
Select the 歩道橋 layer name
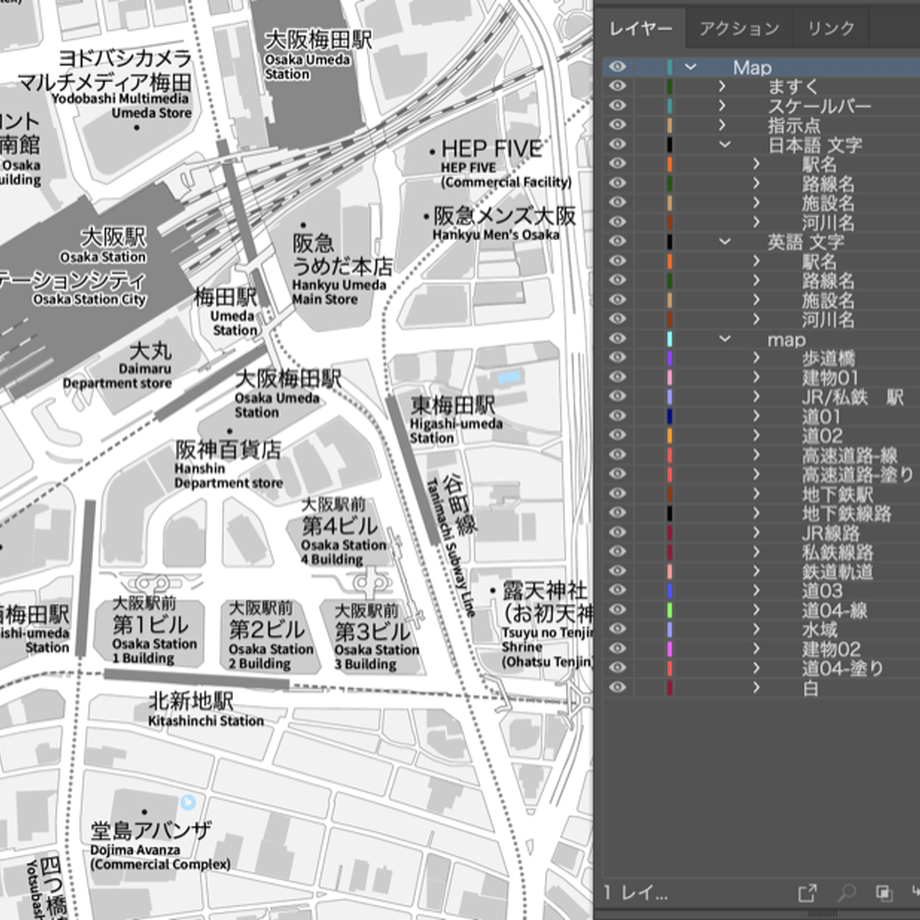point(828,358)
